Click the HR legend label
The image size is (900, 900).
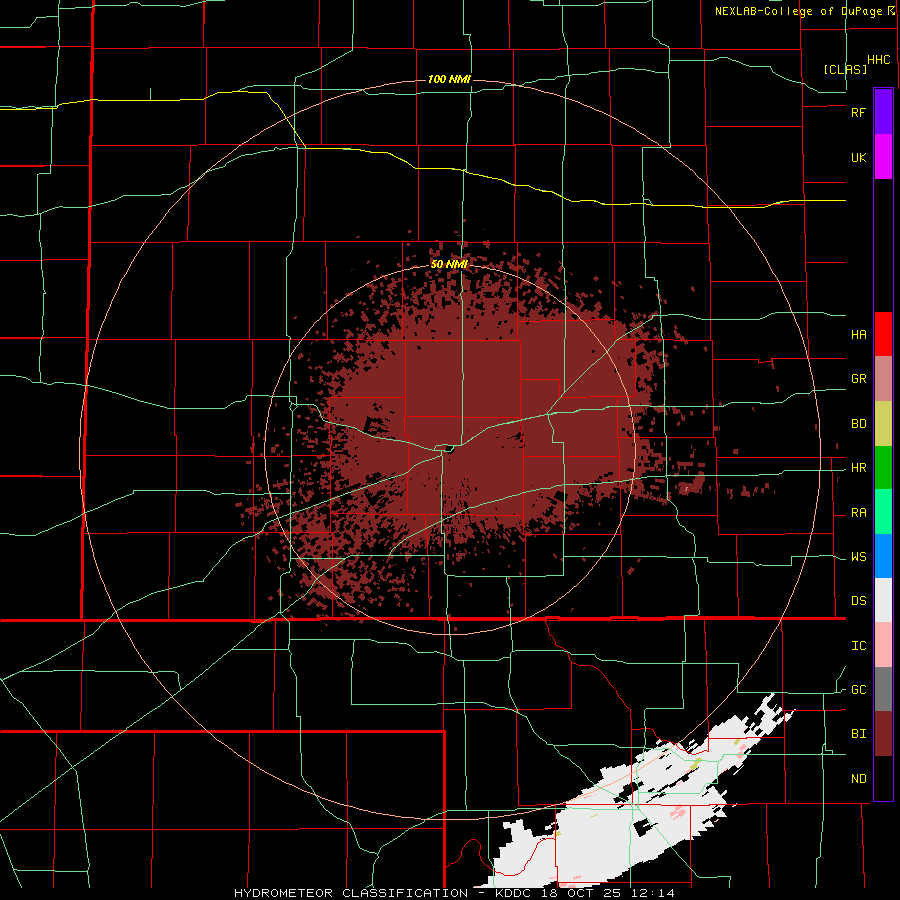click(858, 468)
